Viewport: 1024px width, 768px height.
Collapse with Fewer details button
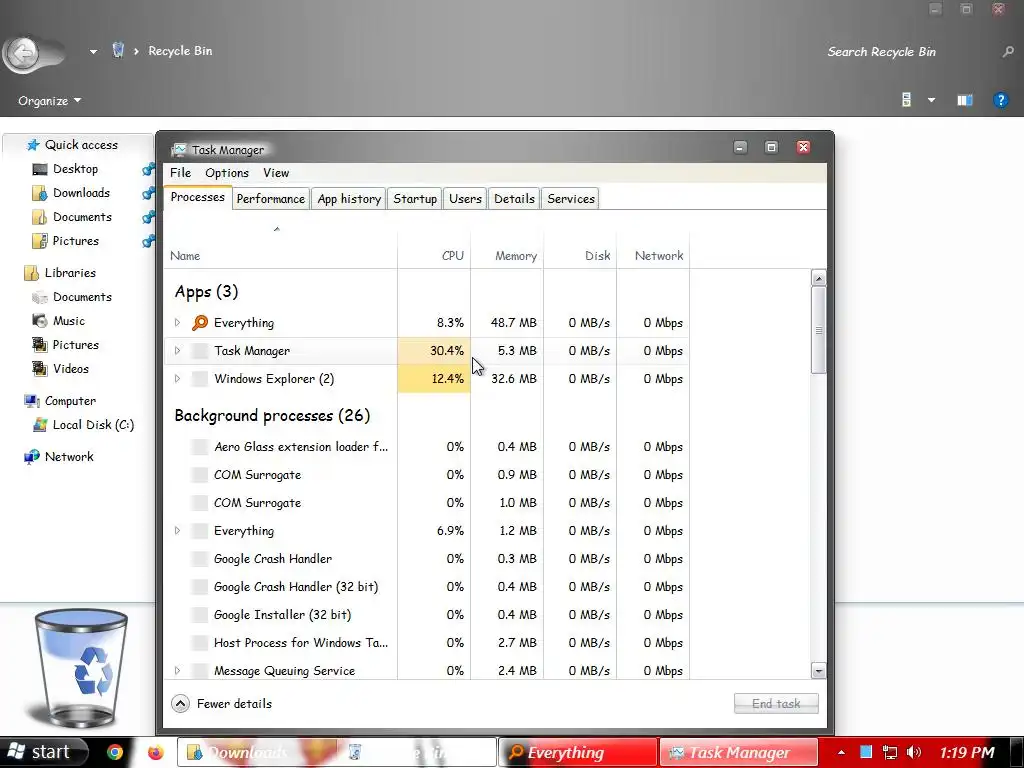point(221,703)
